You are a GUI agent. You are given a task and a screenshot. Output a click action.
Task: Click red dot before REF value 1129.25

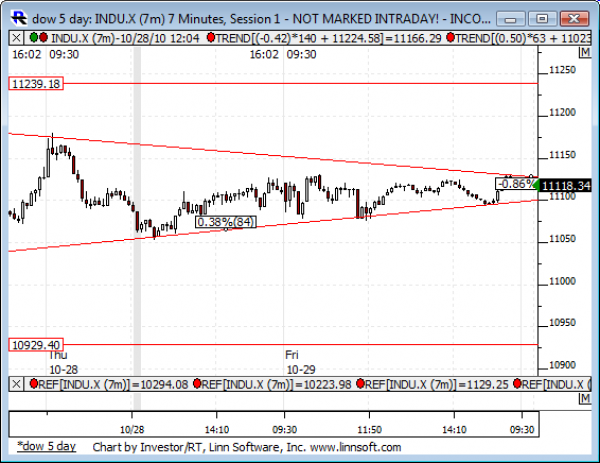(x=360, y=383)
